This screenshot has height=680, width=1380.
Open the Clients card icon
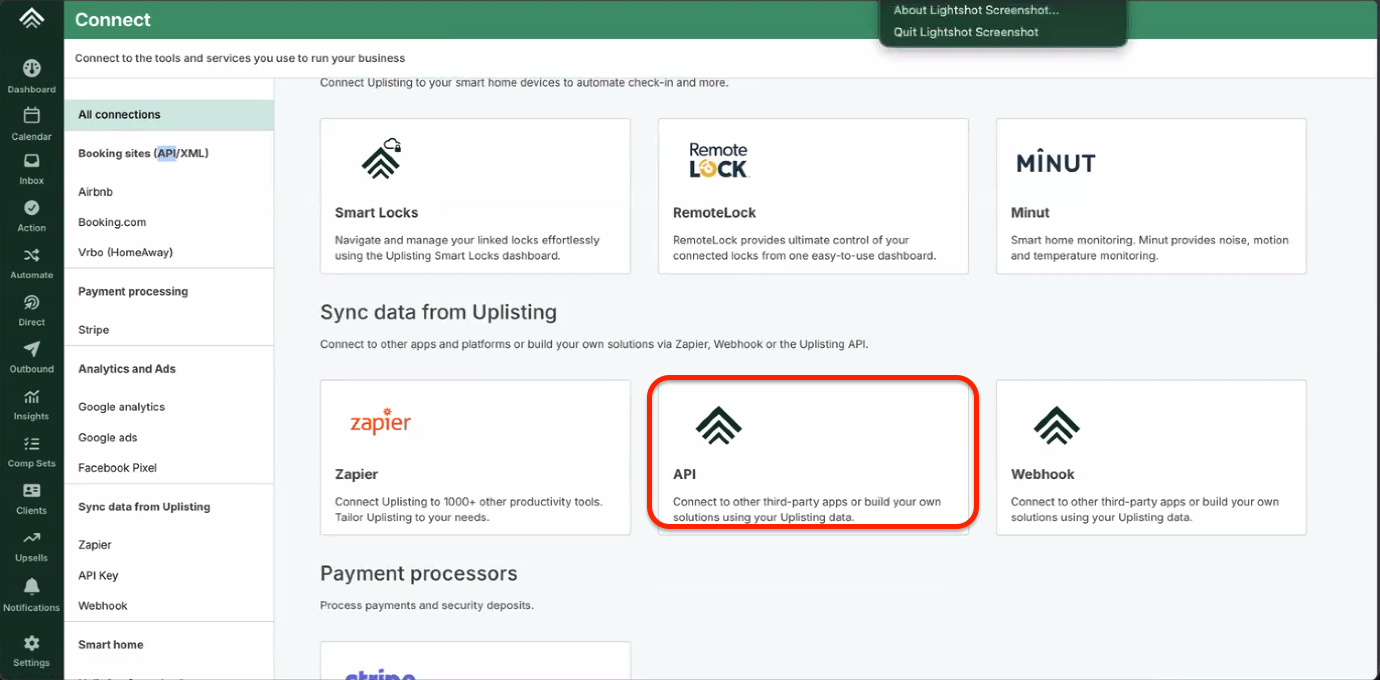[32, 491]
